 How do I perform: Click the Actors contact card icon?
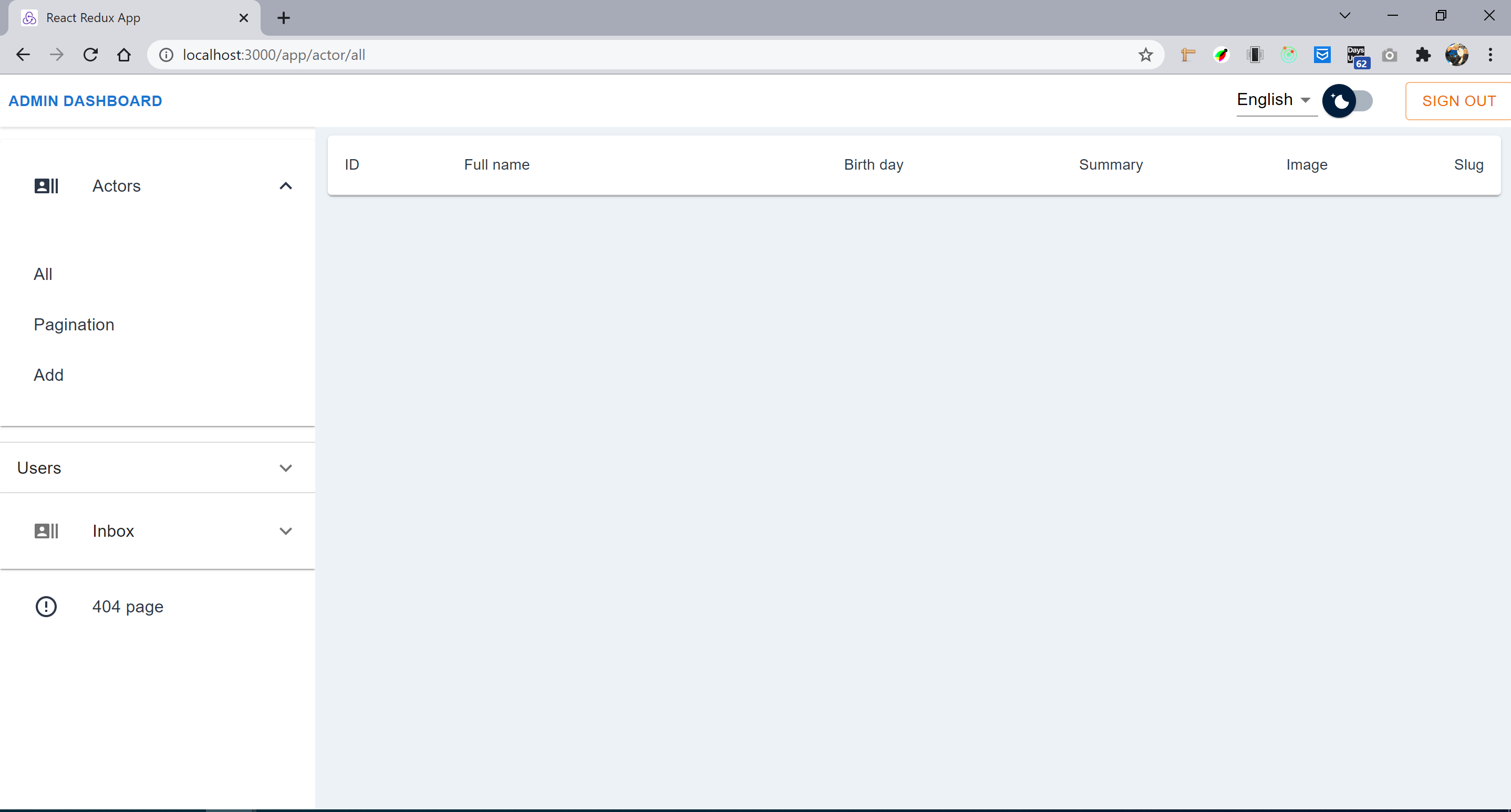click(x=46, y=186)
